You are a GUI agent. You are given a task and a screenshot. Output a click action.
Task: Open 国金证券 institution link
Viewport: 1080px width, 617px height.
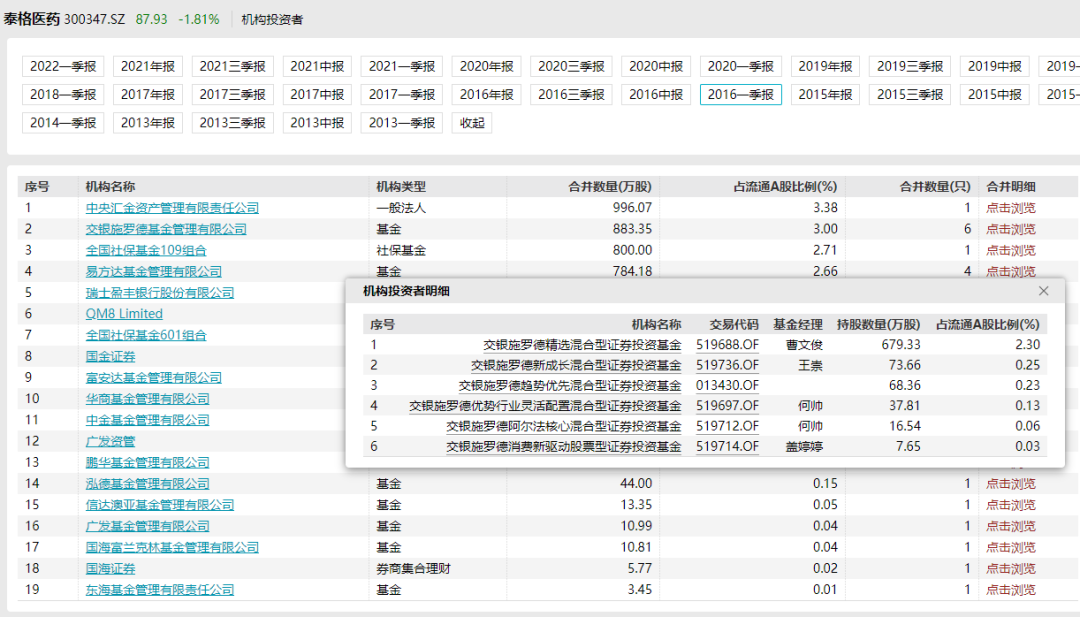110,356
